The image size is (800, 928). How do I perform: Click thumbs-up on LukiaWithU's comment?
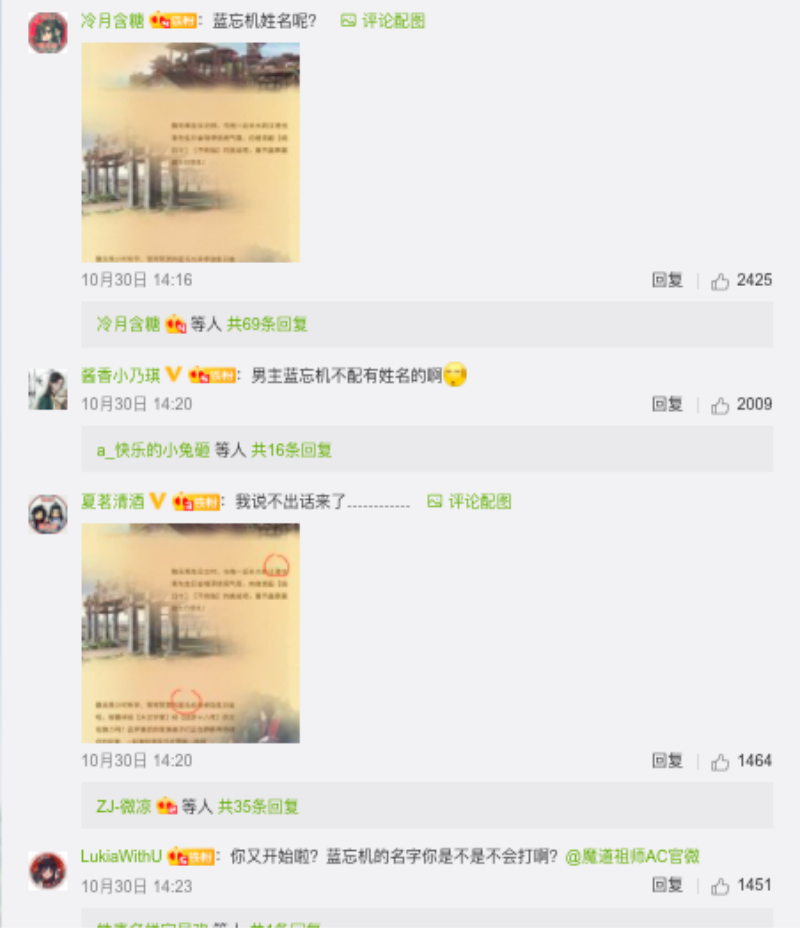(x=720, y=886)
